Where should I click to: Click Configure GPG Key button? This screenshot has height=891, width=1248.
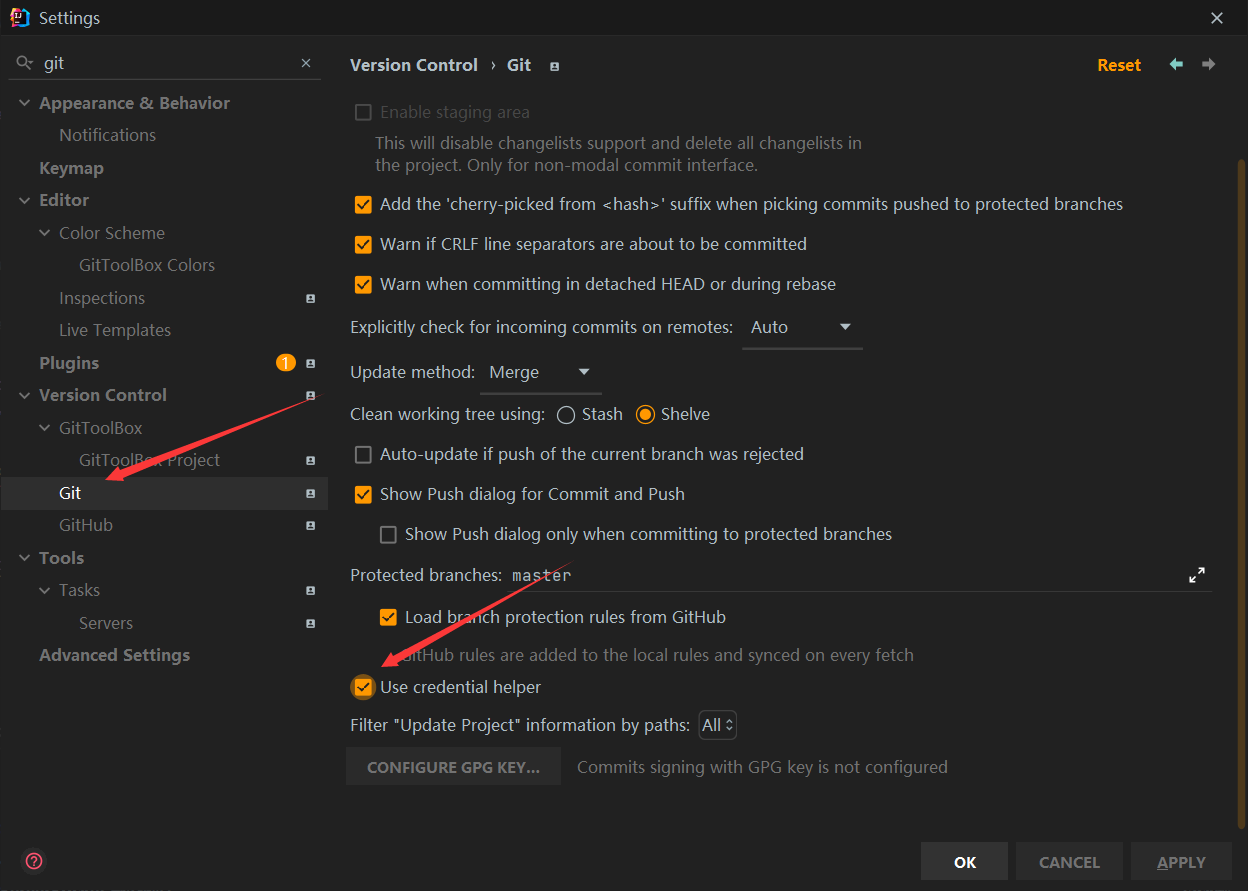[x=453, y=767]
